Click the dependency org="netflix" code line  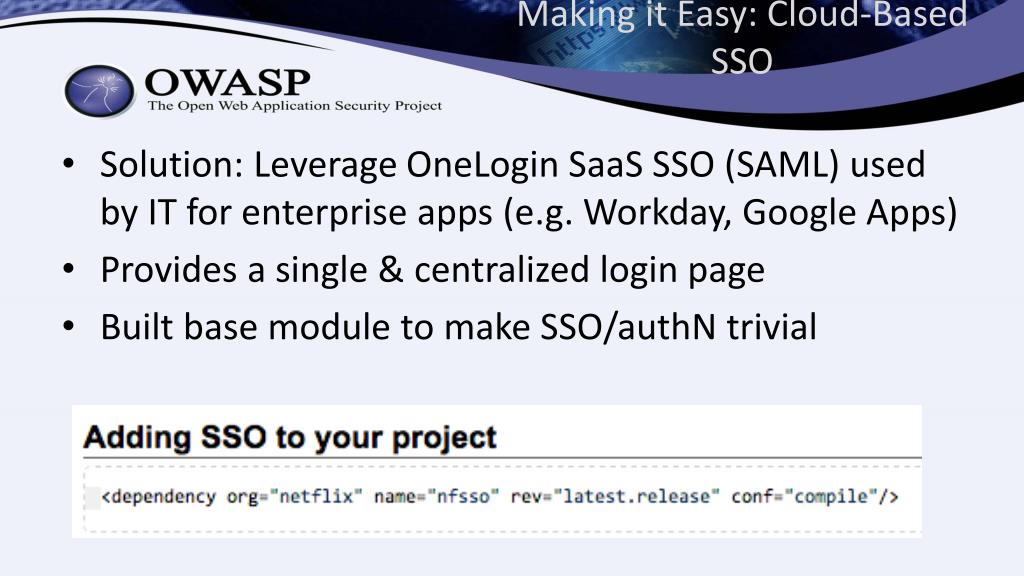pos(500,497)
